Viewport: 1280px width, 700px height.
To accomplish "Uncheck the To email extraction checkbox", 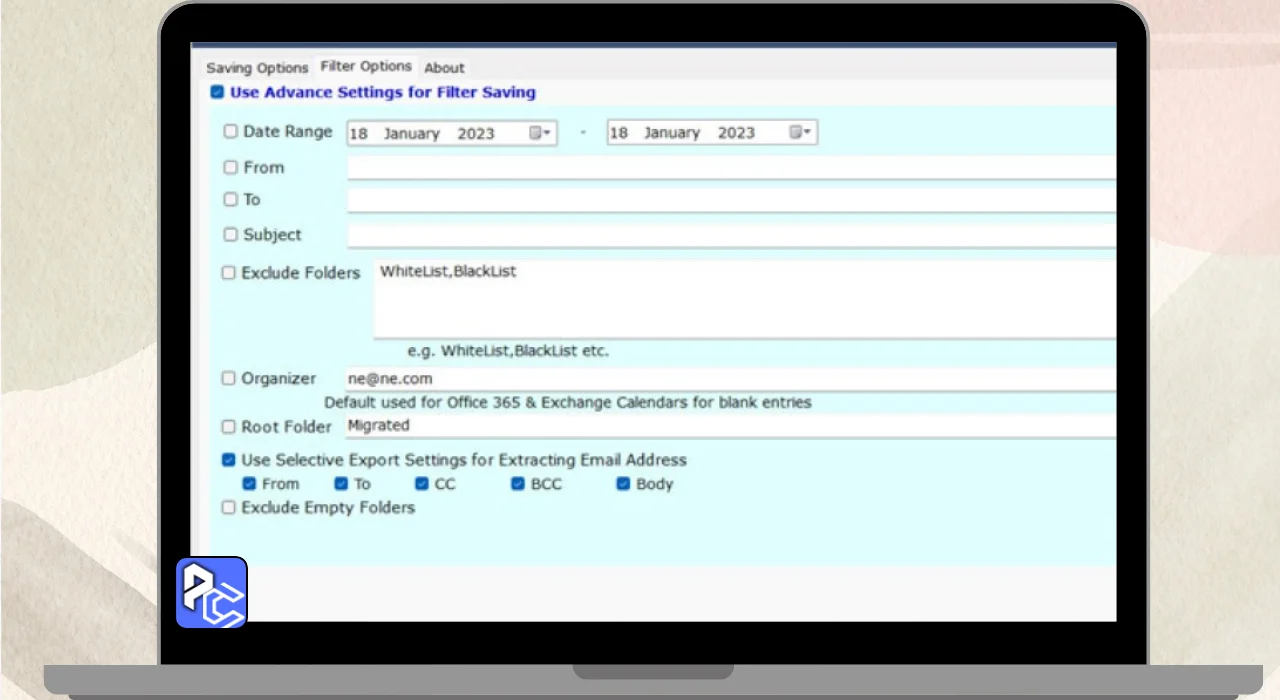I will click(x=341, y=484).
